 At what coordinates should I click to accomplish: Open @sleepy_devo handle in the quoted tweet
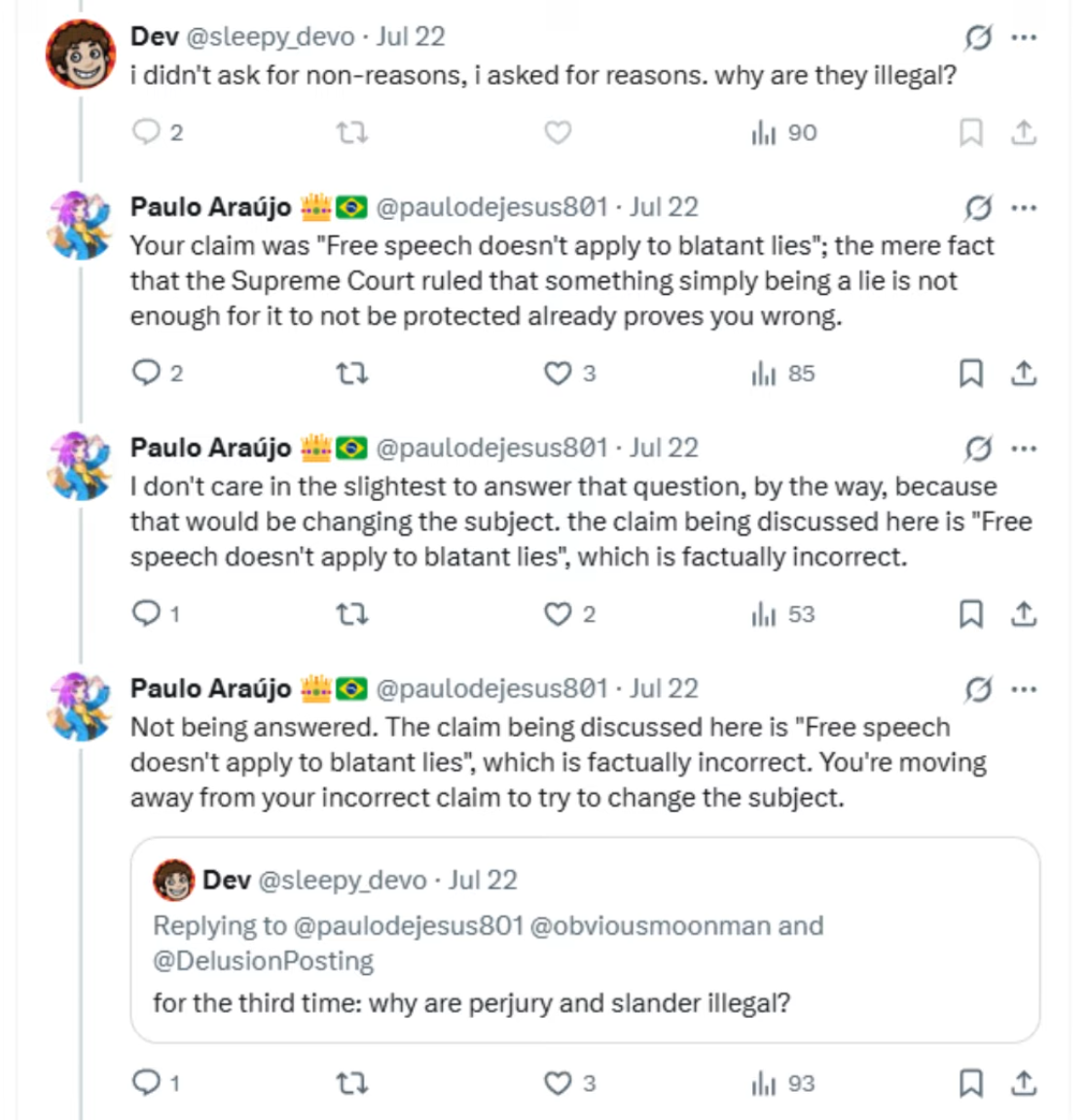click(343, 880)
